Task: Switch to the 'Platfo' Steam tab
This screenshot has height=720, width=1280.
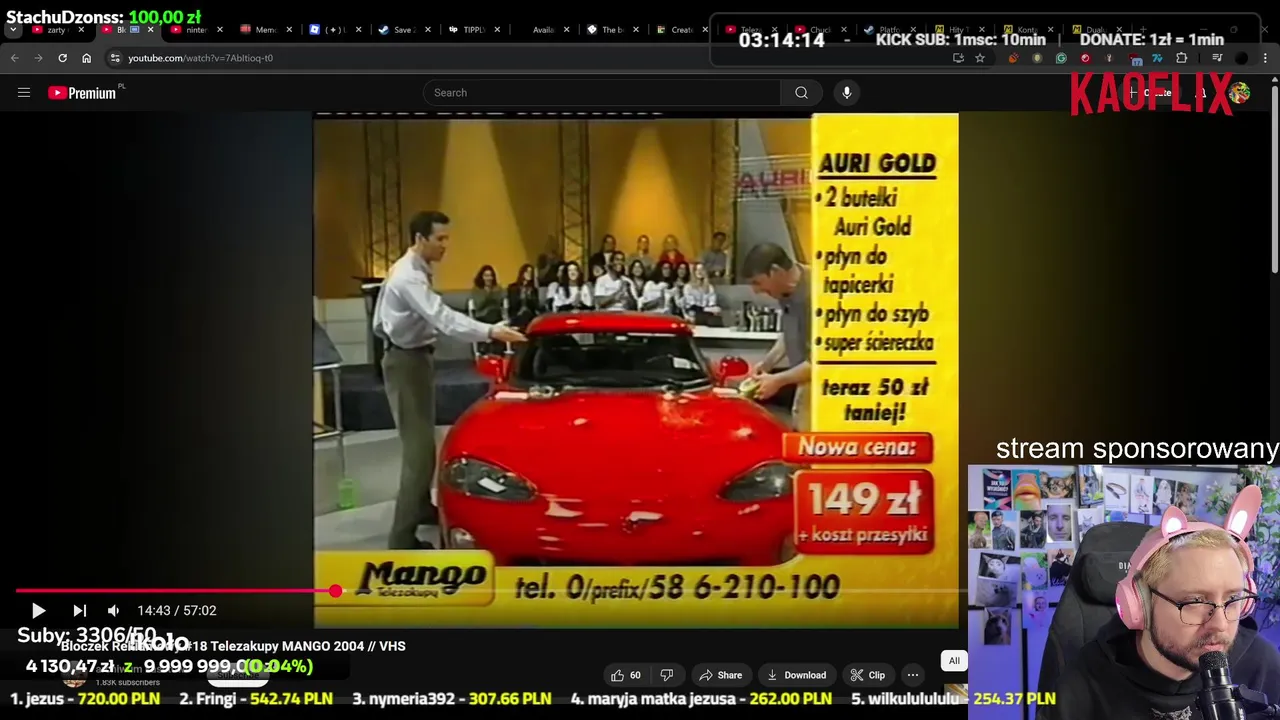Action: click(890, 30)
